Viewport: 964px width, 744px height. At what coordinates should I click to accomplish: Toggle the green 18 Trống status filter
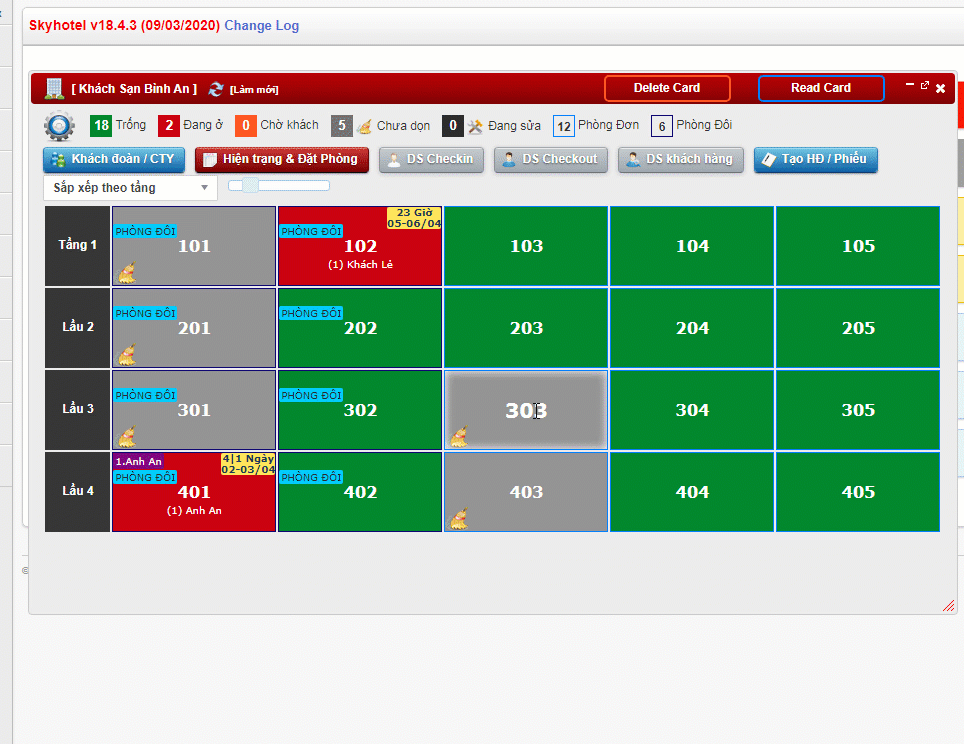click(x=101, y=125)
